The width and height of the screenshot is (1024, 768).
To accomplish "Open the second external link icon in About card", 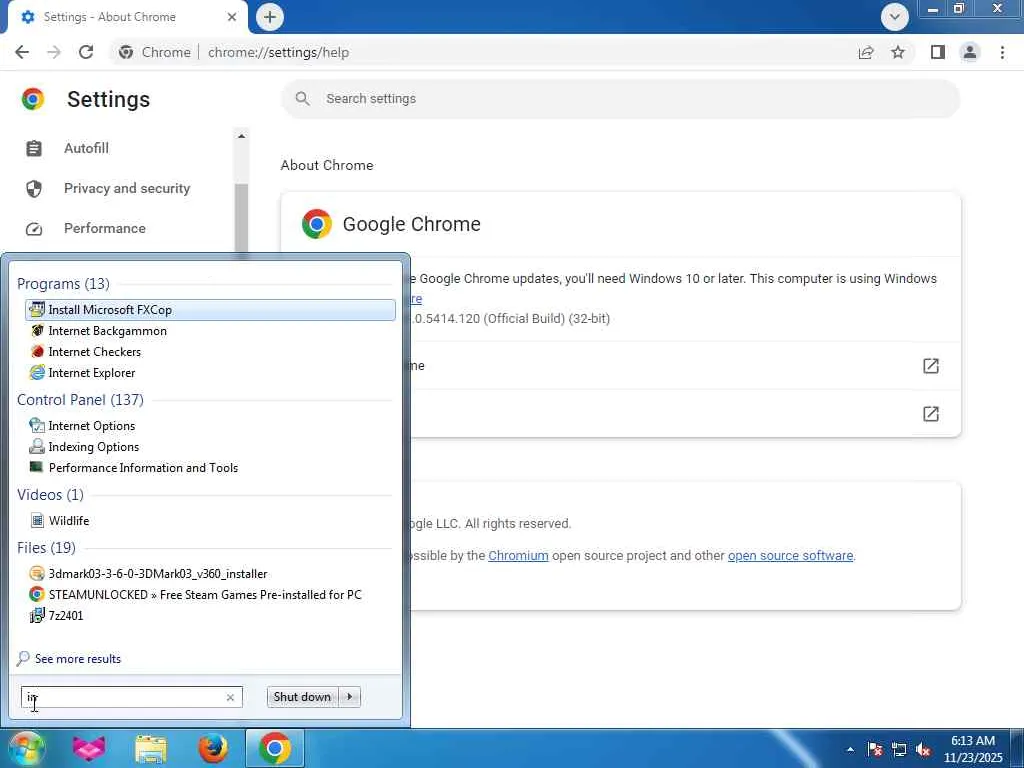I will pos(931,413).
